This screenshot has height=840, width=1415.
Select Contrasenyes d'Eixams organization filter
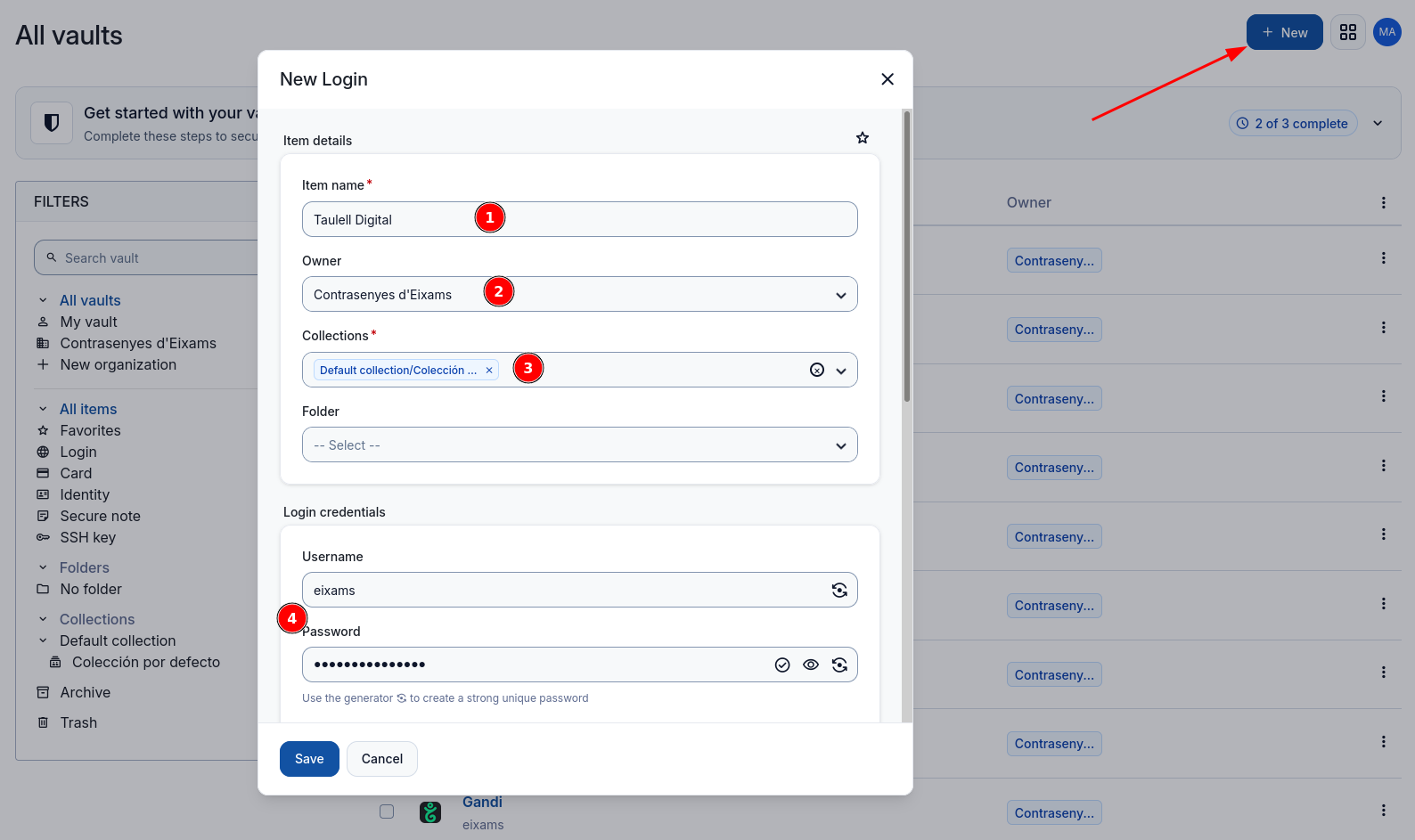click(x=138, y=344)
